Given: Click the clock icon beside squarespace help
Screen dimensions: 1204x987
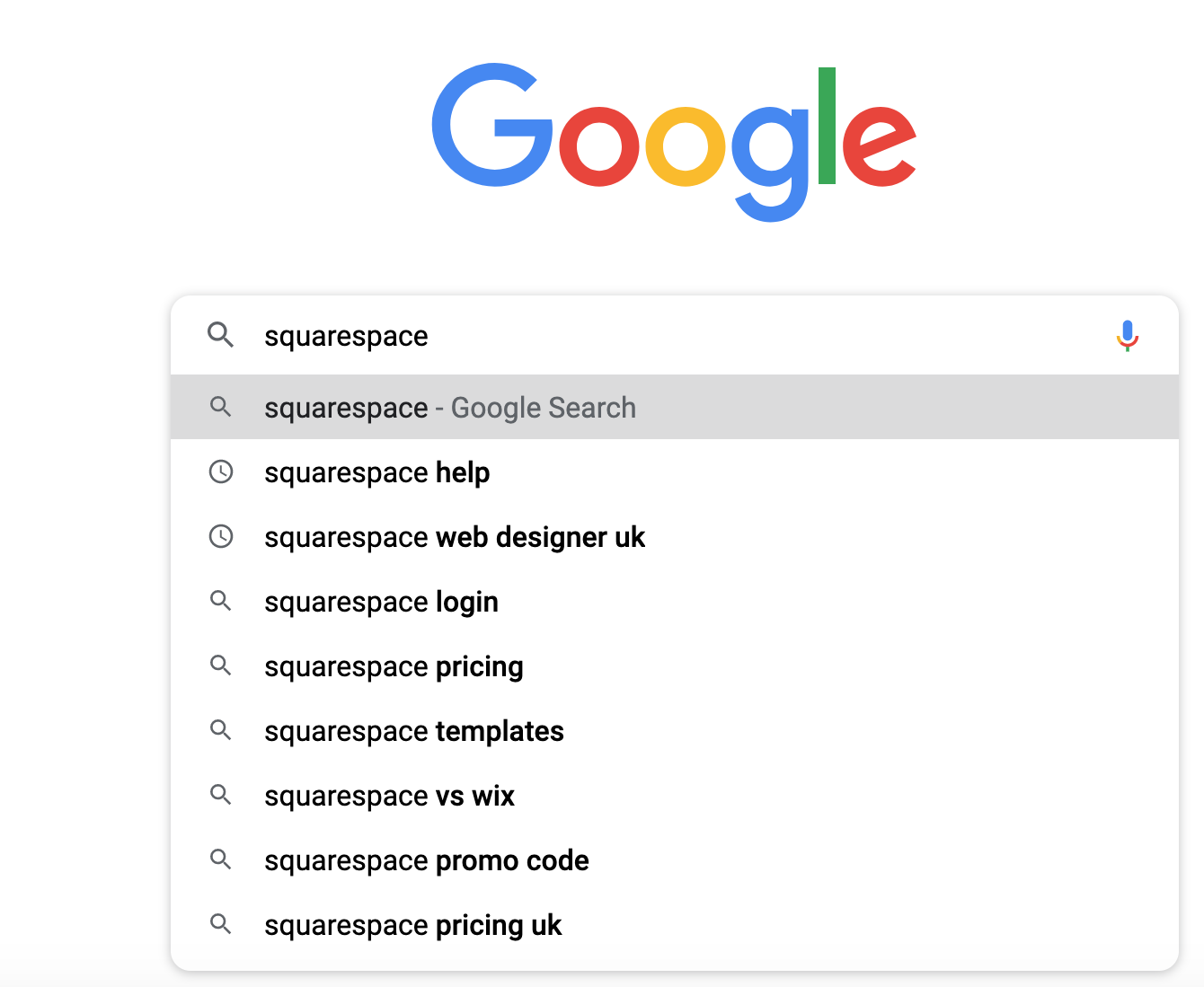Looking at the screenshot, I should pyautogui.click(x=221, y=471).
